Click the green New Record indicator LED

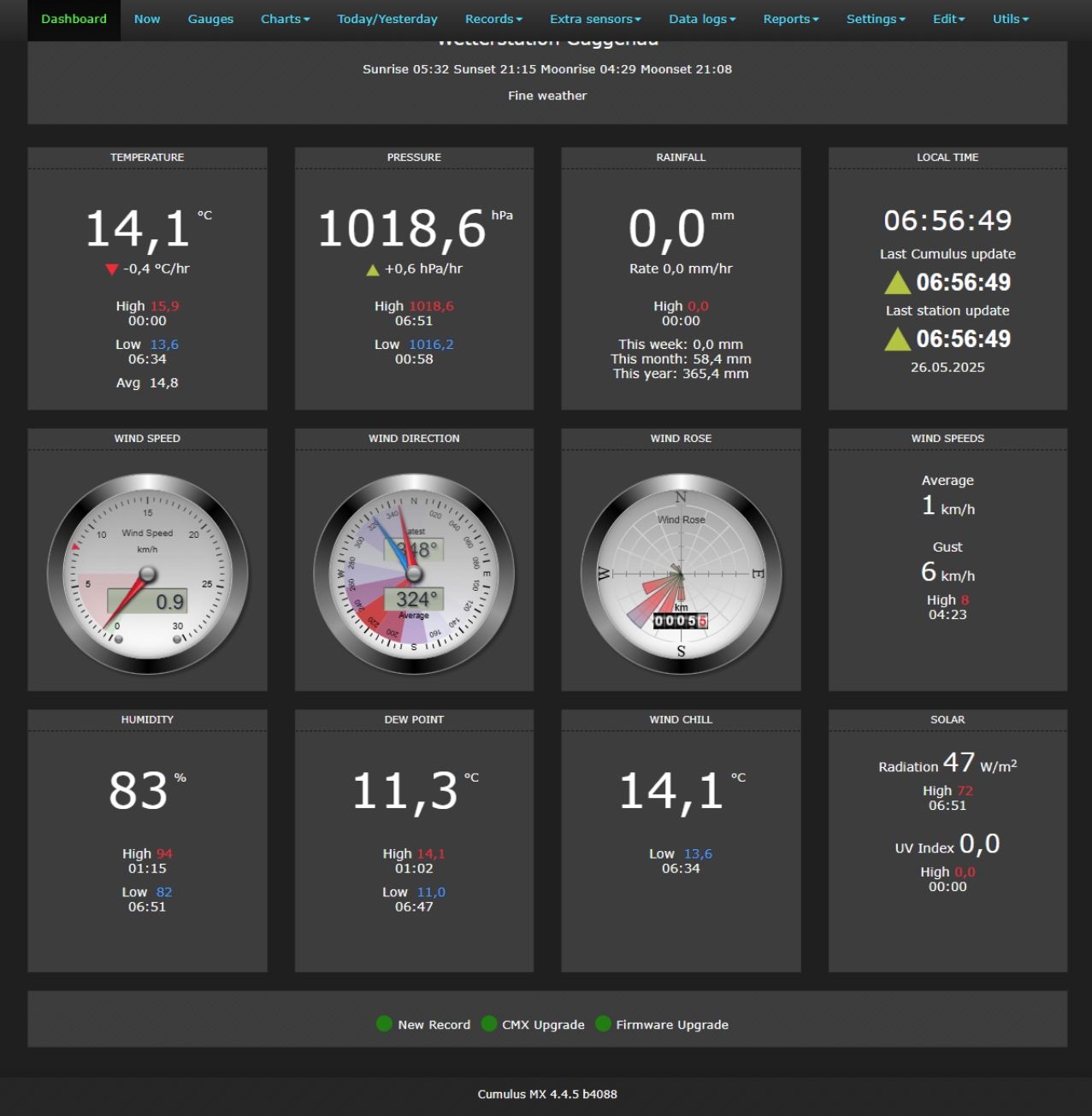384,1024
